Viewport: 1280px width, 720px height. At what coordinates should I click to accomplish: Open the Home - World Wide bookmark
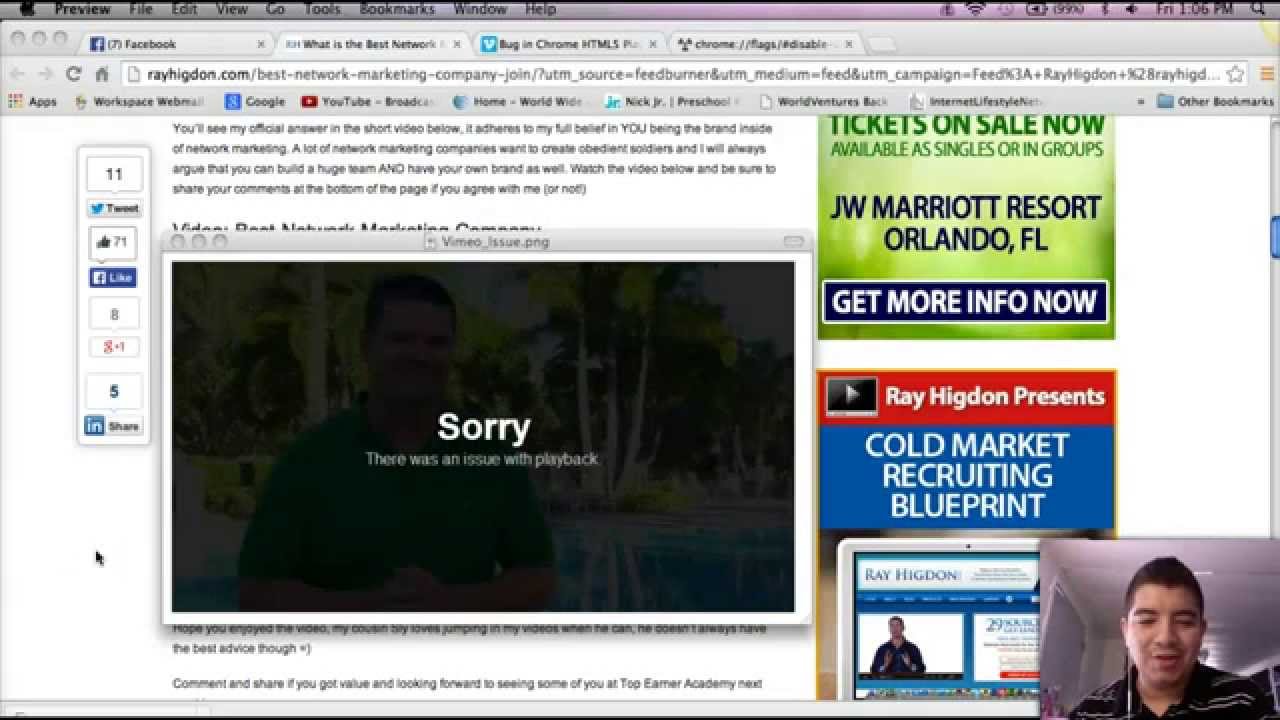pyautogui.click(x=518, y=101)
